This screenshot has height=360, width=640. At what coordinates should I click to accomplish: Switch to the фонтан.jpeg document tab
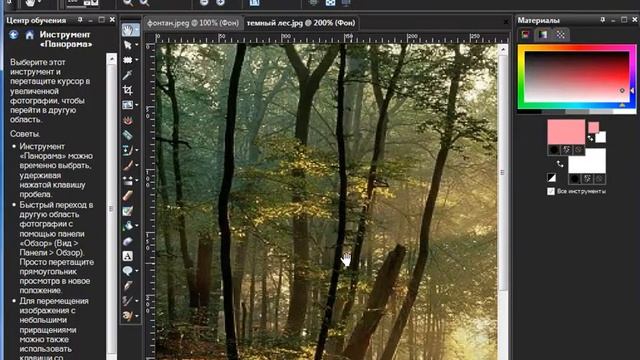click(193, 23)
